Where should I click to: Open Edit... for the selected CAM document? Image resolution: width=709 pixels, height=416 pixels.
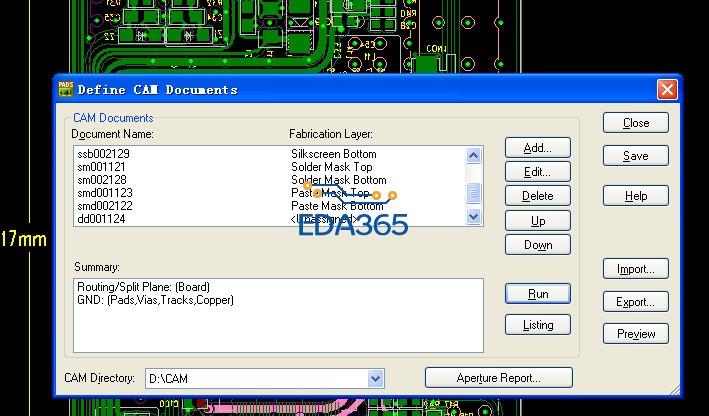[538, 172]
